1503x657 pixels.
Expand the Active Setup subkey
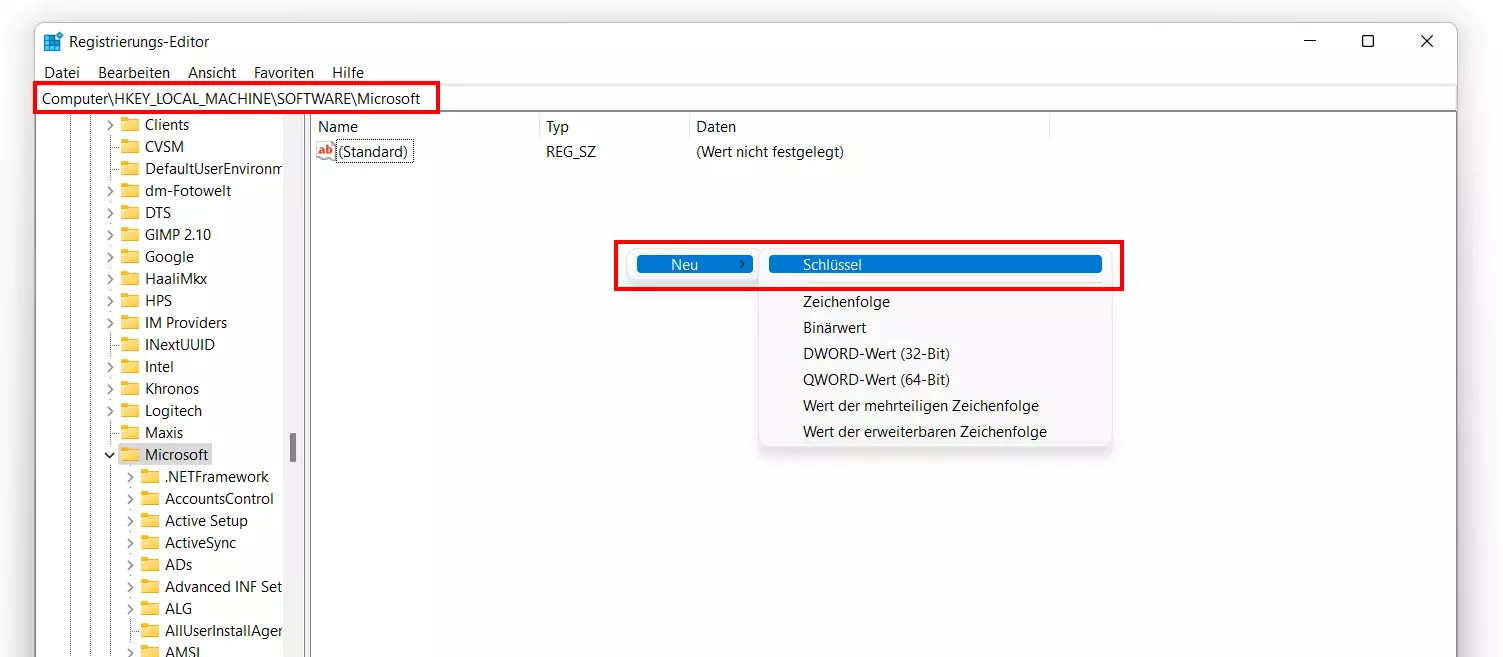tap(130, 521)
